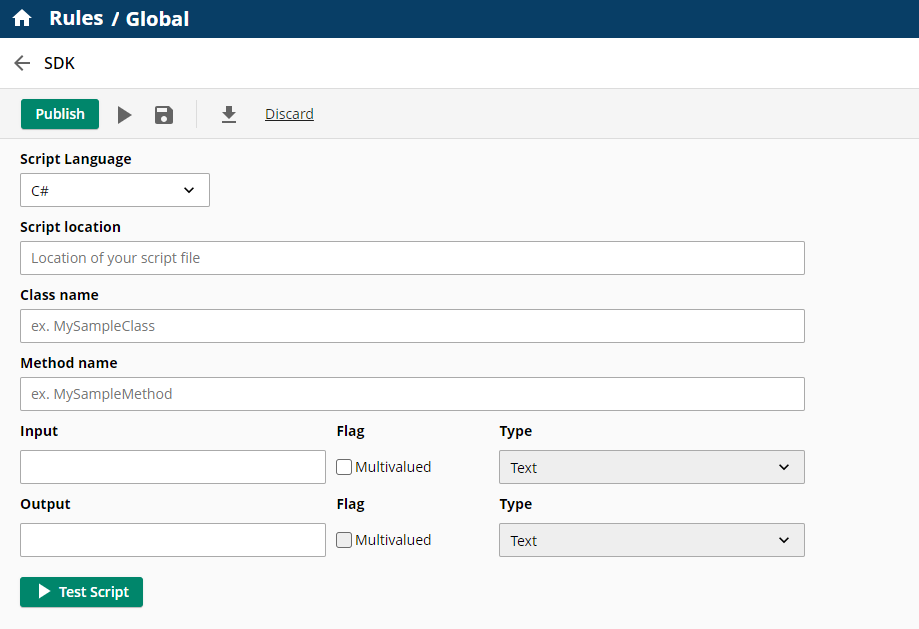Open Rules in the breadcrumb header

pyautogui.click(x=76, y=19)
